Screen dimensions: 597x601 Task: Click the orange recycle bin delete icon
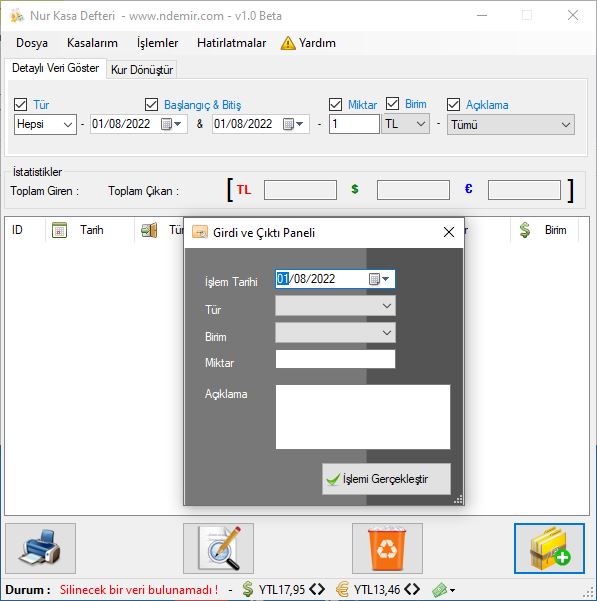tap(387, 548)
